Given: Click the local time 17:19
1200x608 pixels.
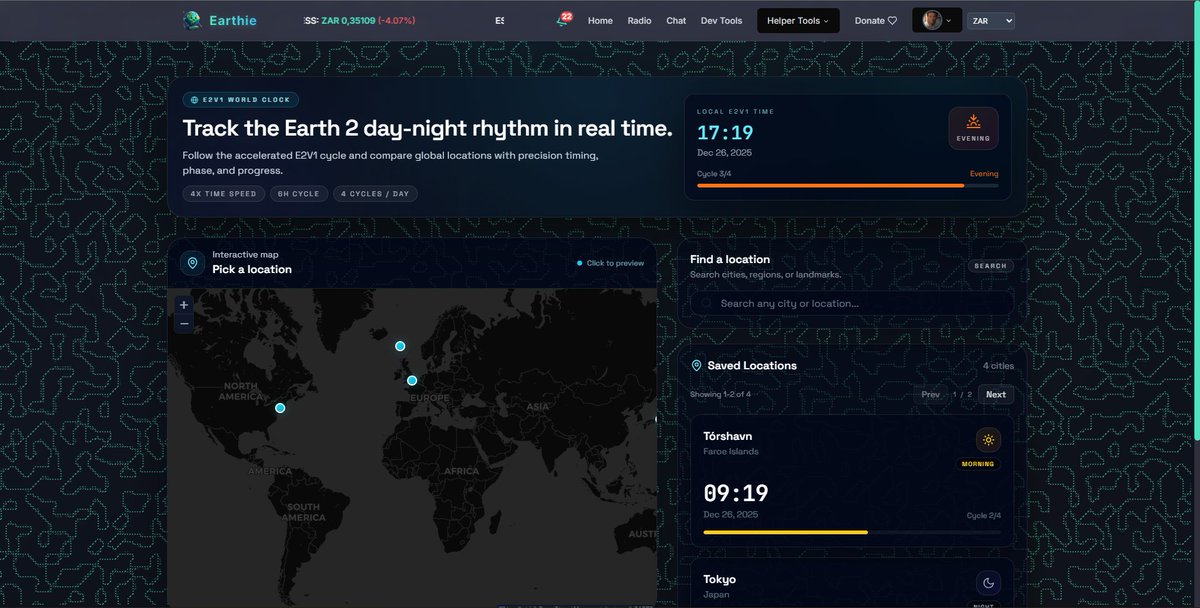Looking at the screenshot, I should (x=725, y=133).
